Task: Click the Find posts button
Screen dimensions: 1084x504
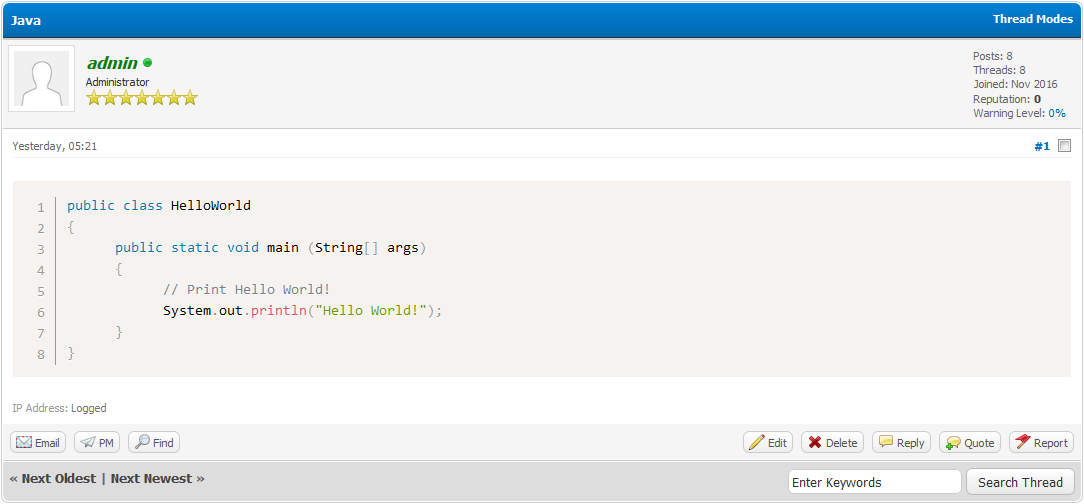Action: coord(154,442)
